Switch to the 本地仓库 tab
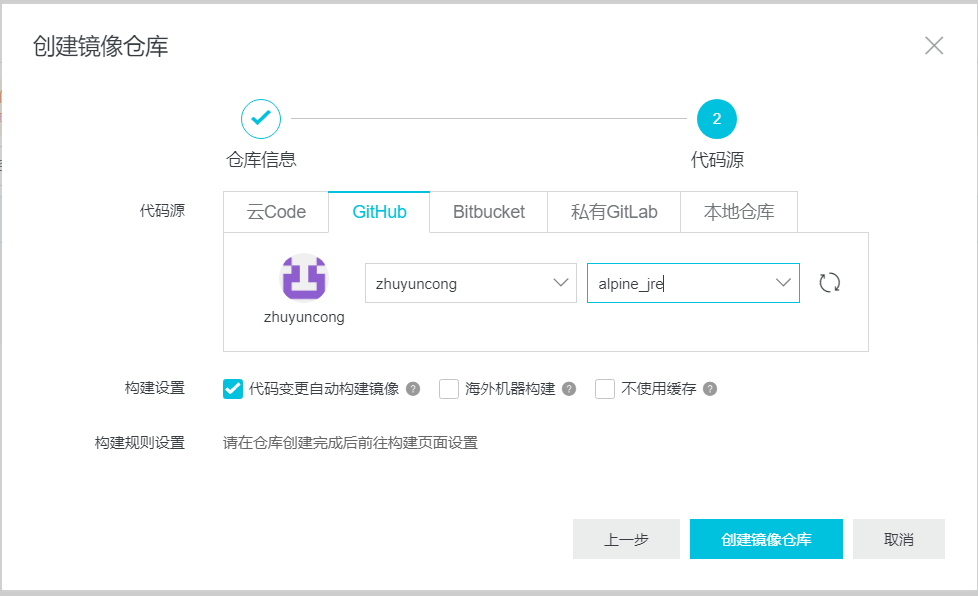The image size is (978, 596). [x=739, y=211]
